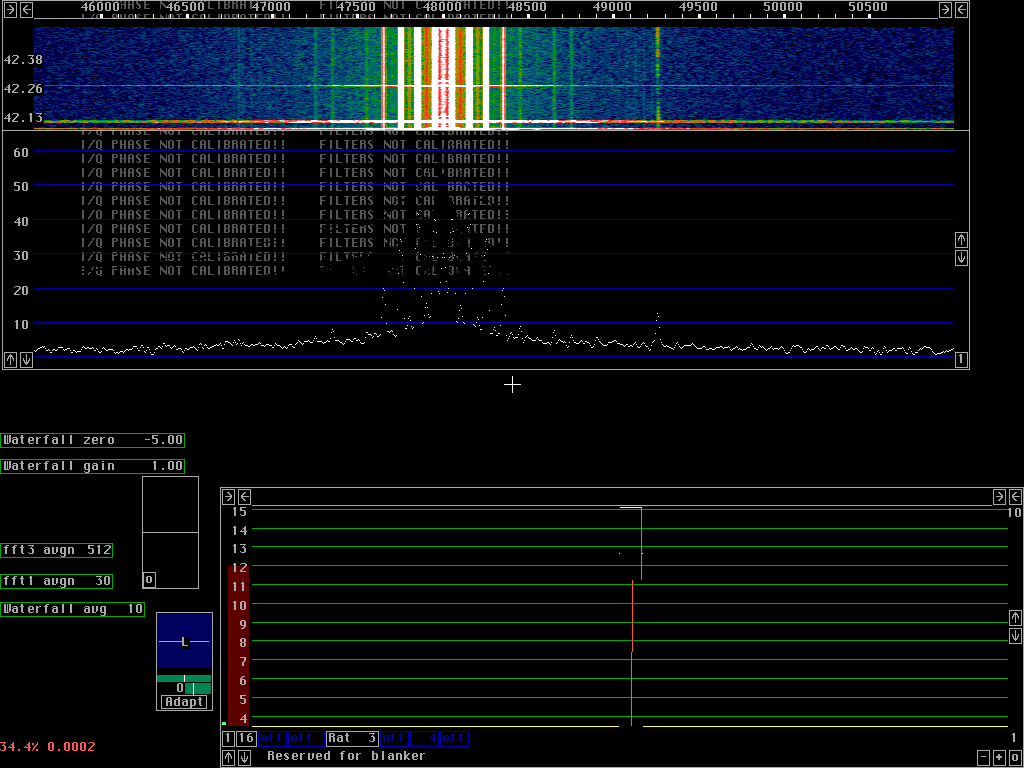The height and width of the screenshot is (768, 1024).
Task: Click down arrow beside 'Reserved for blanker'
Action: 244,758
